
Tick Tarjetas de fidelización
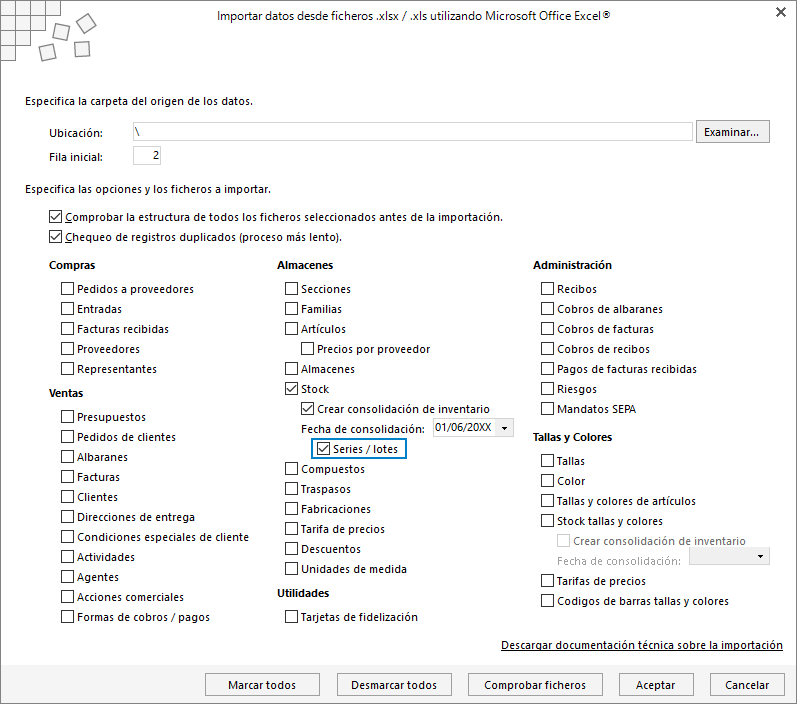pos(292,617)
